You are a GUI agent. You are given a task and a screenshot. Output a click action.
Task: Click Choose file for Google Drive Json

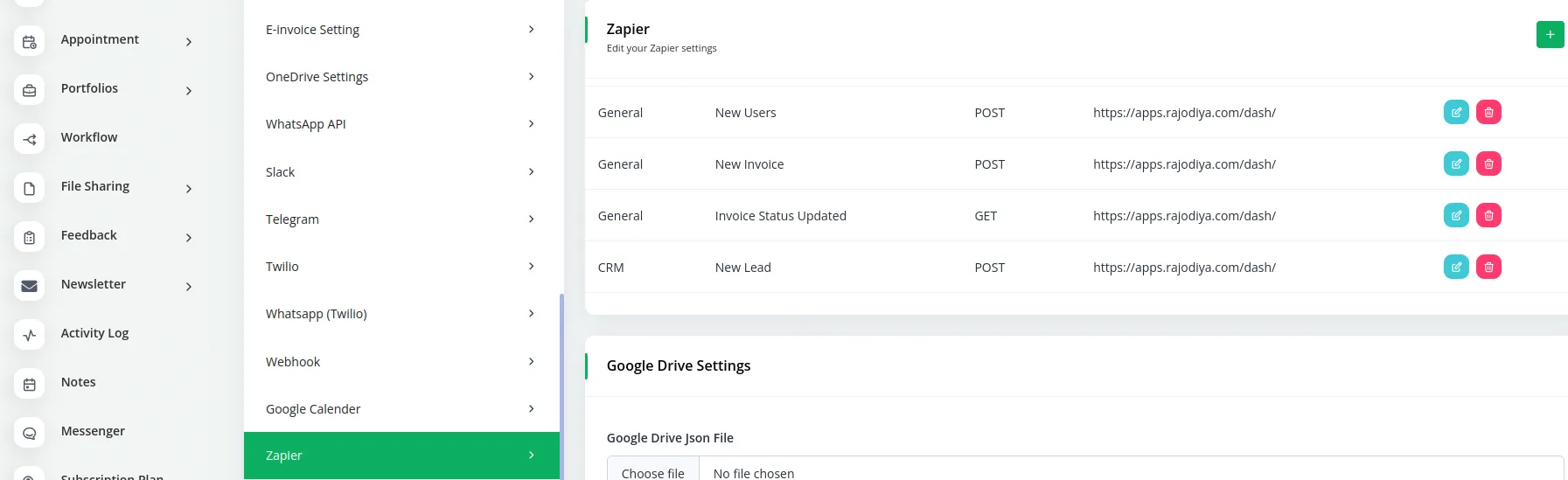(x=653, y=472)
